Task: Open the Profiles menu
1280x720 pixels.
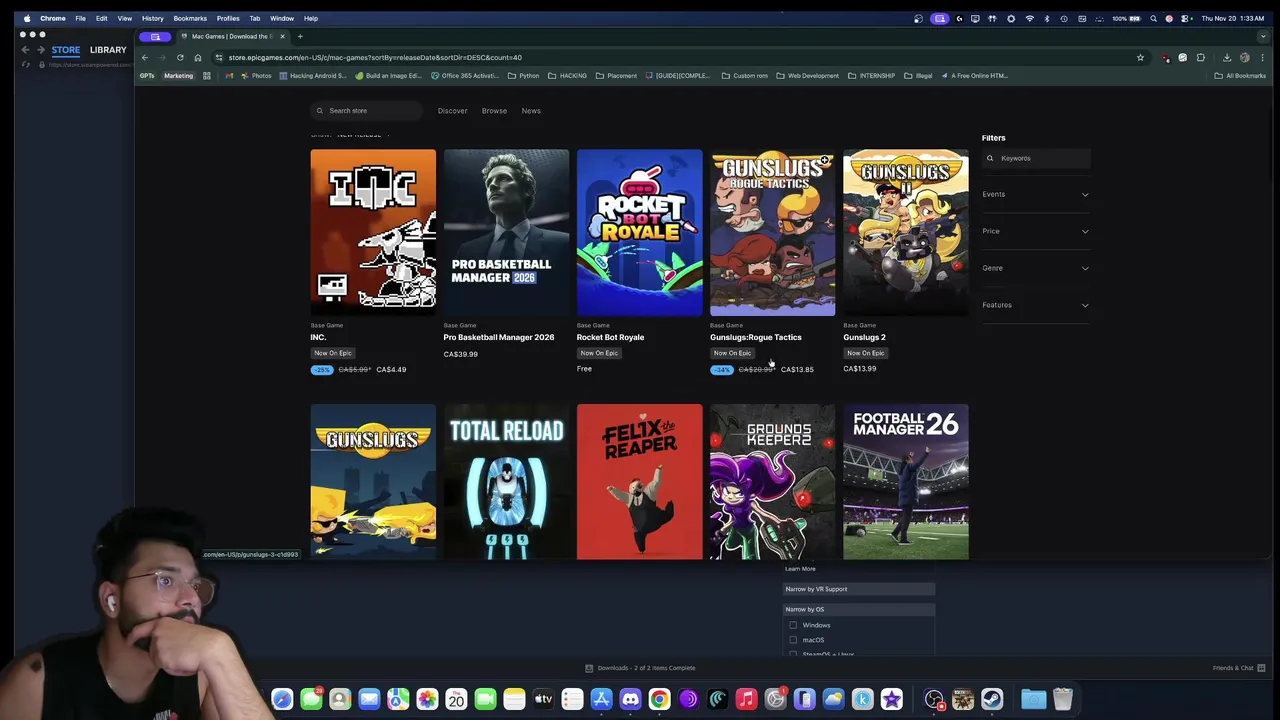Action: coord(228,18)
